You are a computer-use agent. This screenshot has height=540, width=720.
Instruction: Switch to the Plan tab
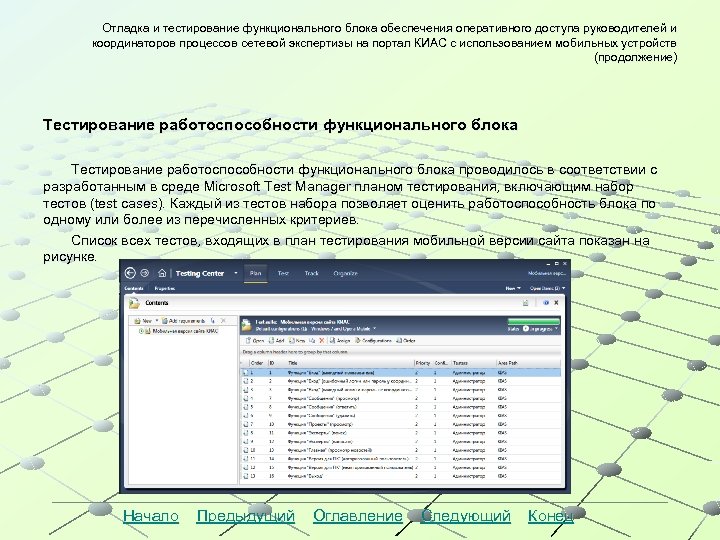pyautogui.click(x=255, y=273)
